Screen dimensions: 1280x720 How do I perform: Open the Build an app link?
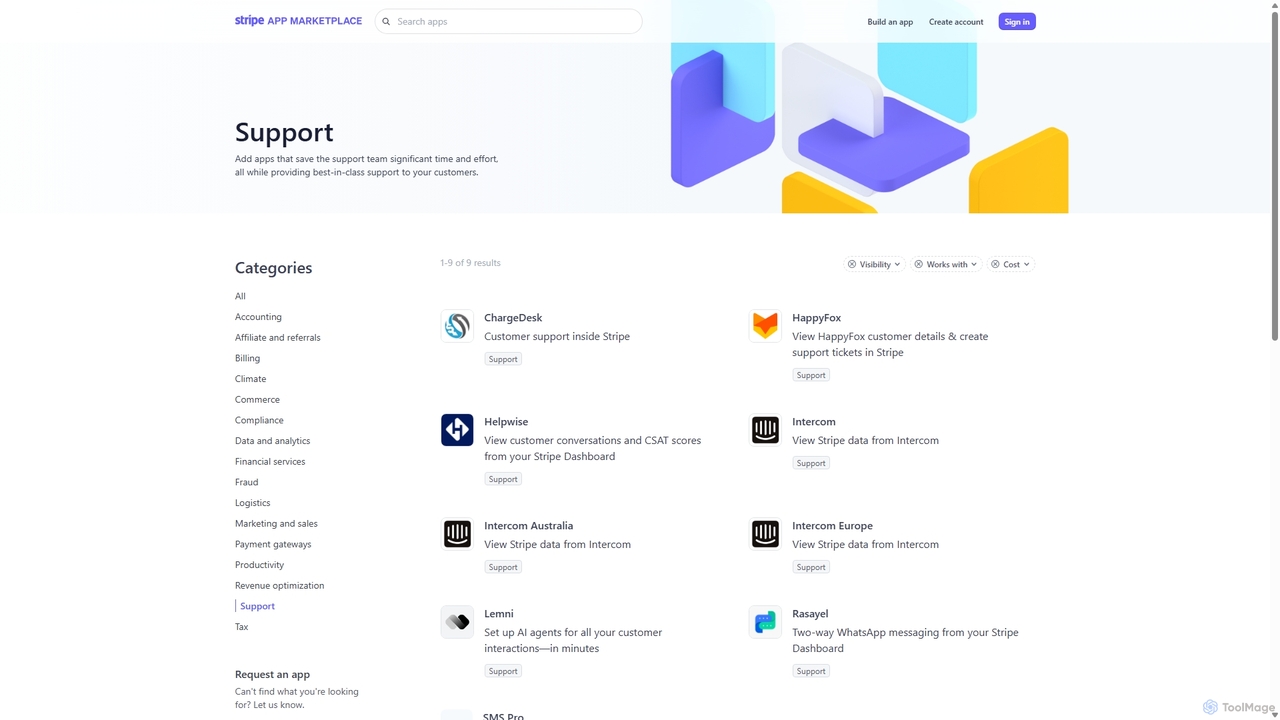[890, 22]
